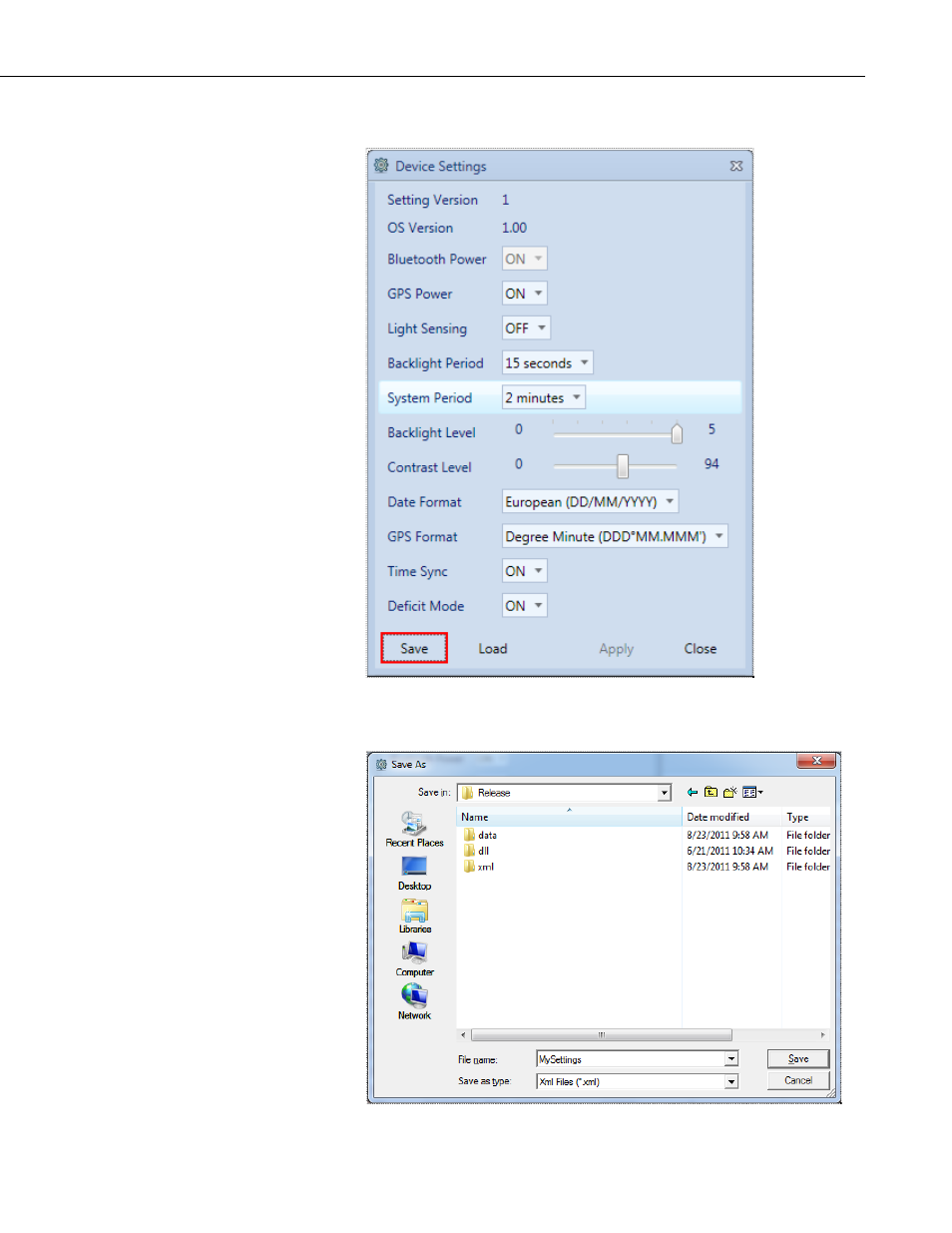Viewport: 952px width, 1233px height.
Task: Go to Desktop in Save As sidebar
Action: pyautogui.click(x=414, y=873)
